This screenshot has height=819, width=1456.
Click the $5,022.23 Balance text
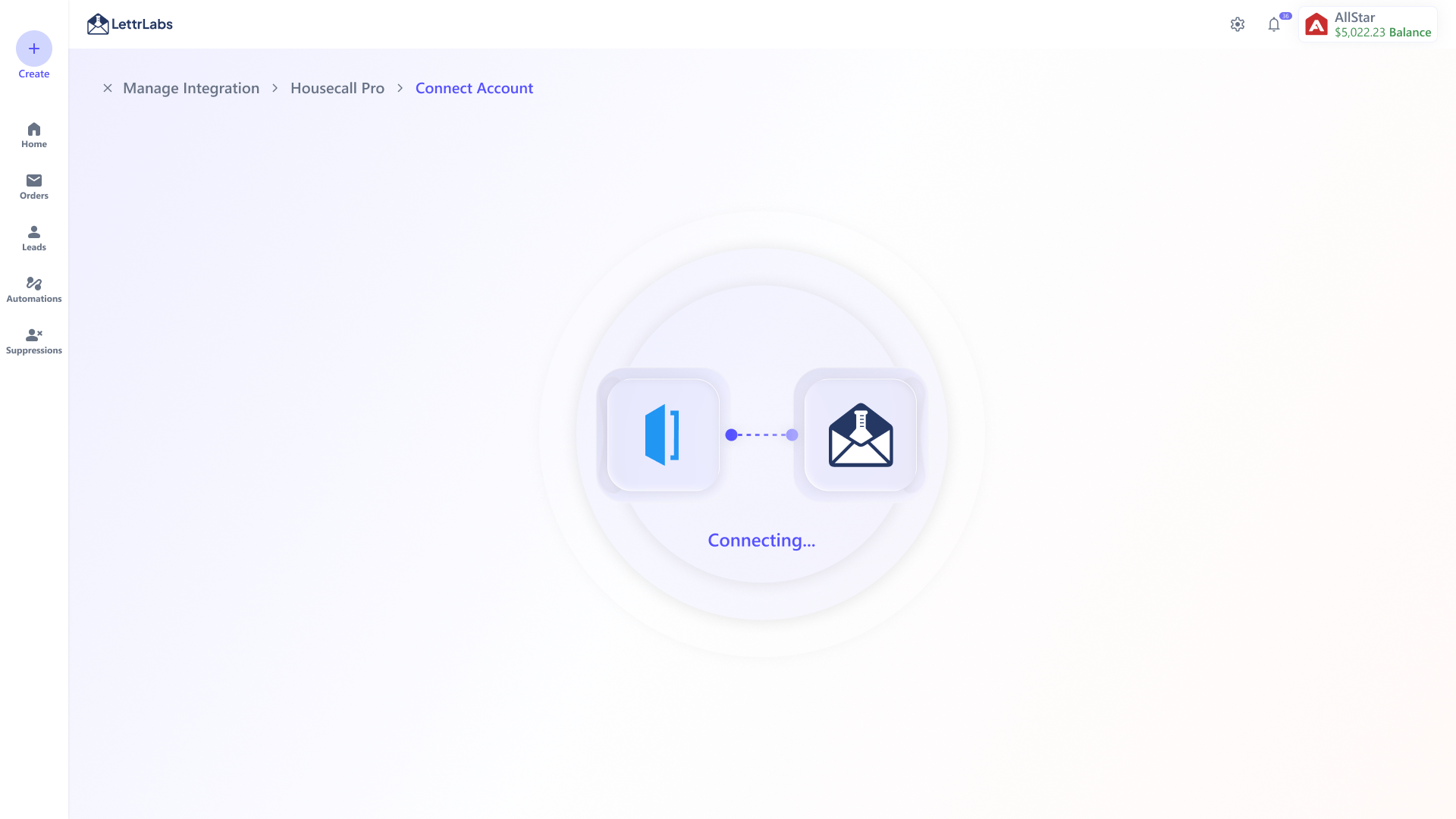pyautogui.click(x=1383, y=33)
